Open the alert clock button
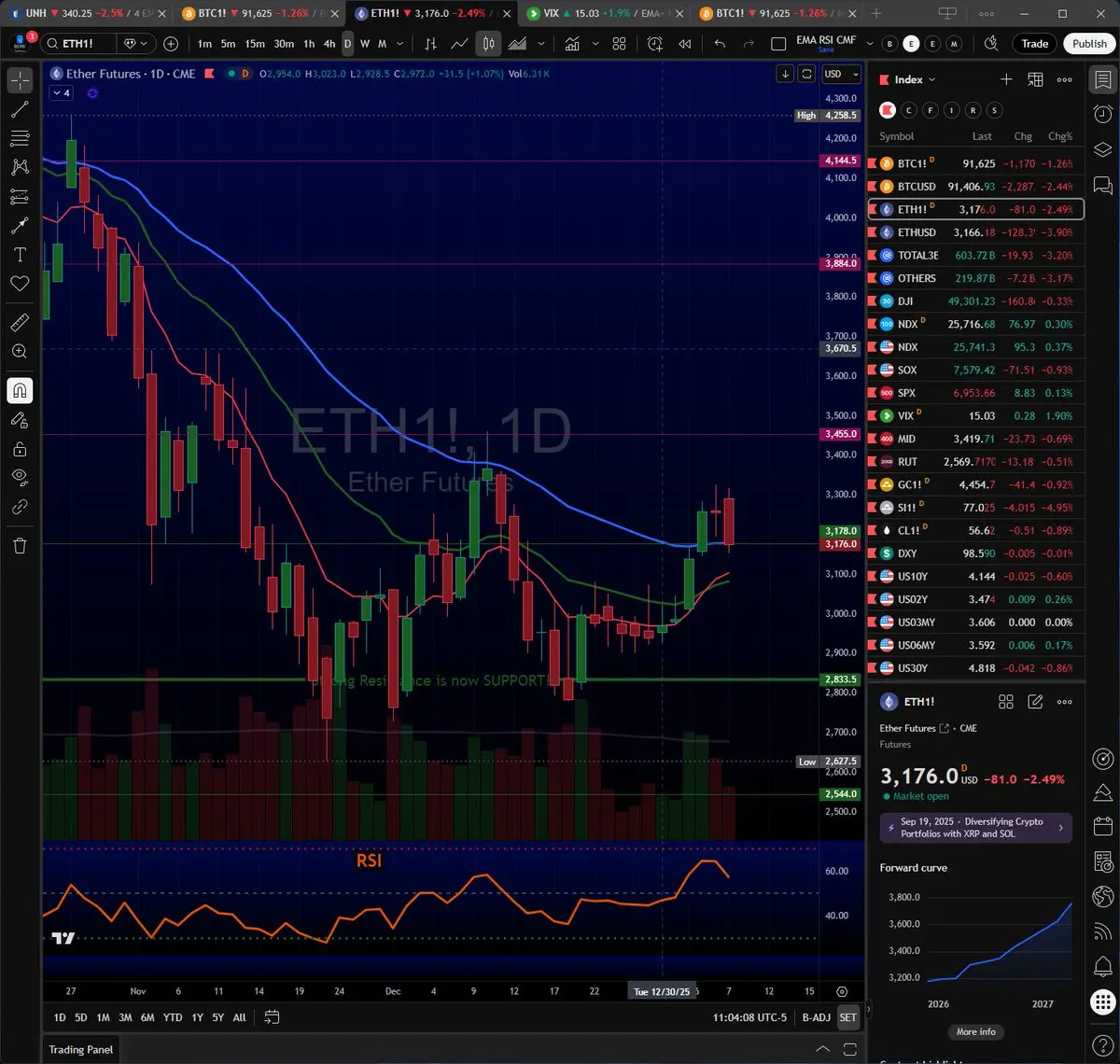Viewport: 1120px width, 1064px height. 655,44
